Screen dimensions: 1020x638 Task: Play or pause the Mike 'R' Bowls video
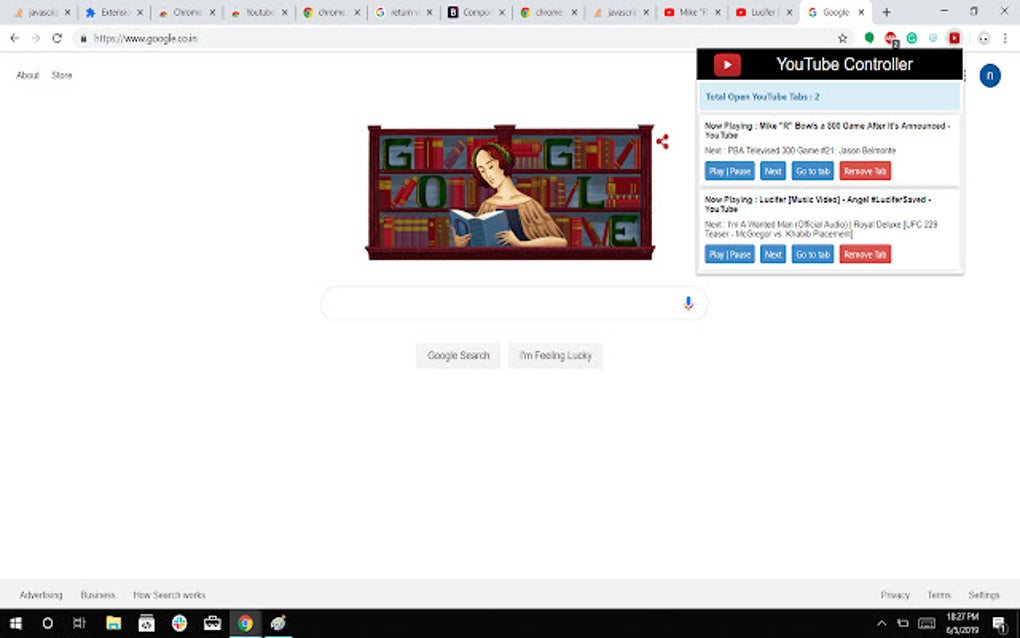pos(730,171)
